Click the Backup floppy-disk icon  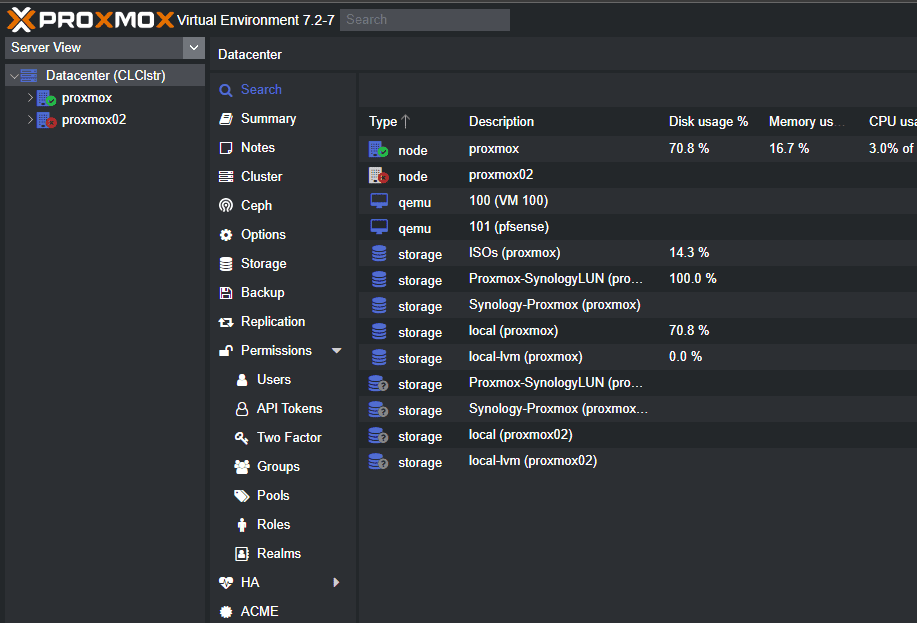point(226,293)
